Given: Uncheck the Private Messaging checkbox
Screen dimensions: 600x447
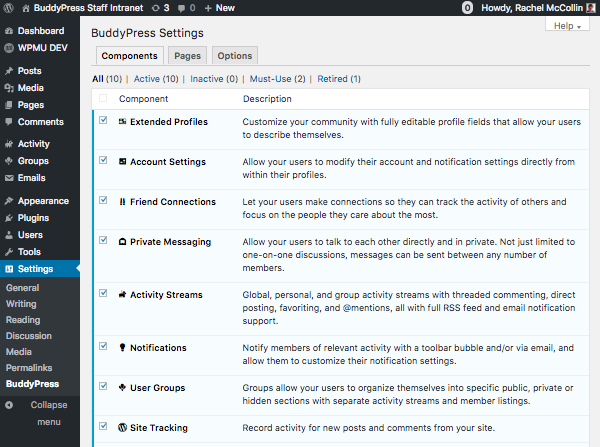Looking at the screenshot, I should [x=103, y=240].
